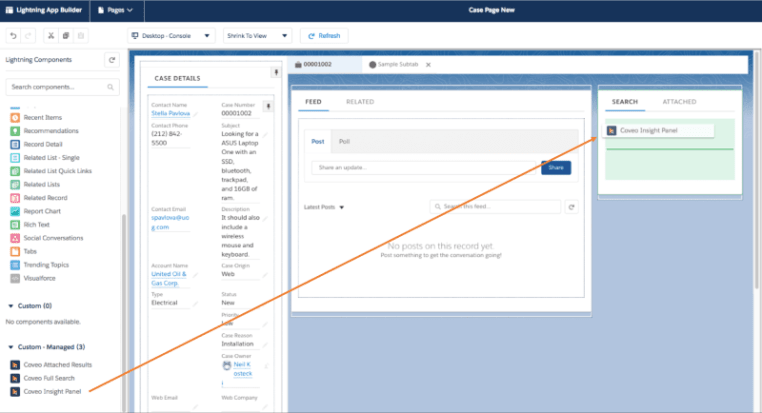The width and height of the screenshot is (762, 413).
Task: Open Desktop - Console form factor dropdown
Action: pos(172,36)
